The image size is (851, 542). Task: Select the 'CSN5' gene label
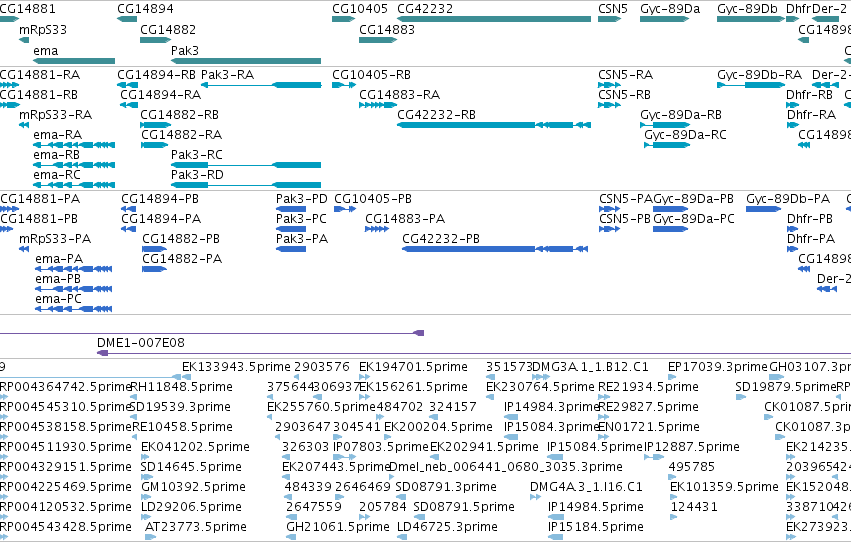click(x=613, y=9)
